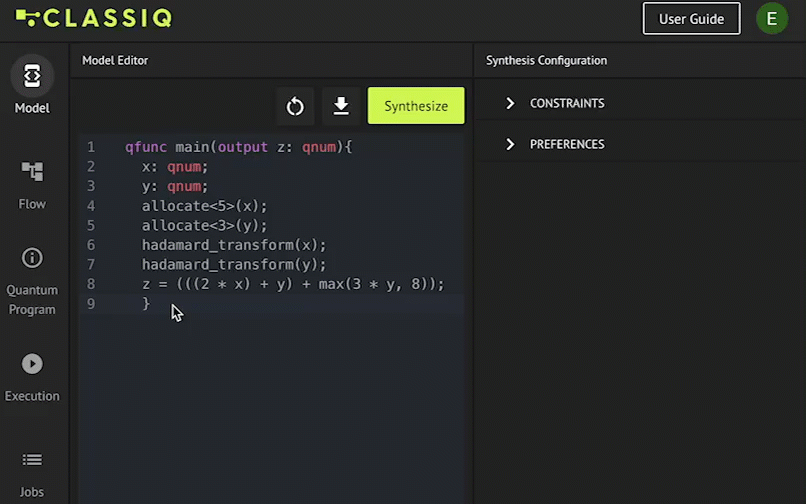Click the reset model circular arrow icon
The height and width of the screenshot is (504, 806).
295,106
